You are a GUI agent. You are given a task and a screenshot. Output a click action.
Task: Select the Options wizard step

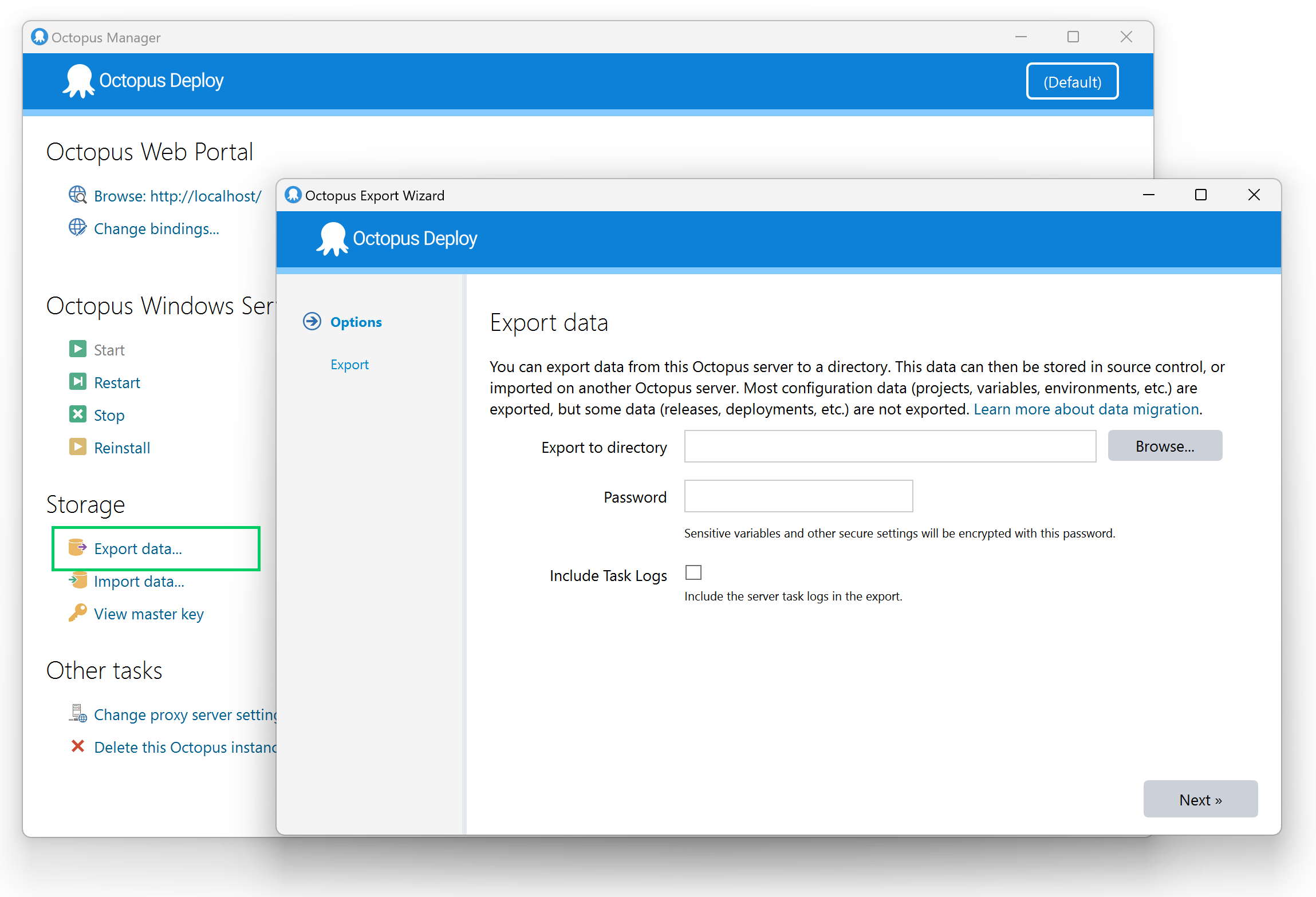[356, 322]
